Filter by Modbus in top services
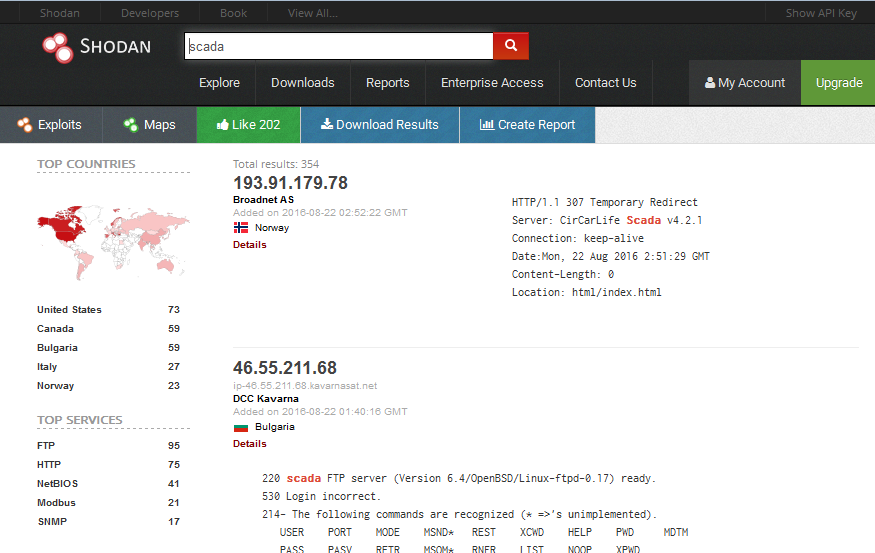This screenshot has height=553, width=875. (56, 503)
